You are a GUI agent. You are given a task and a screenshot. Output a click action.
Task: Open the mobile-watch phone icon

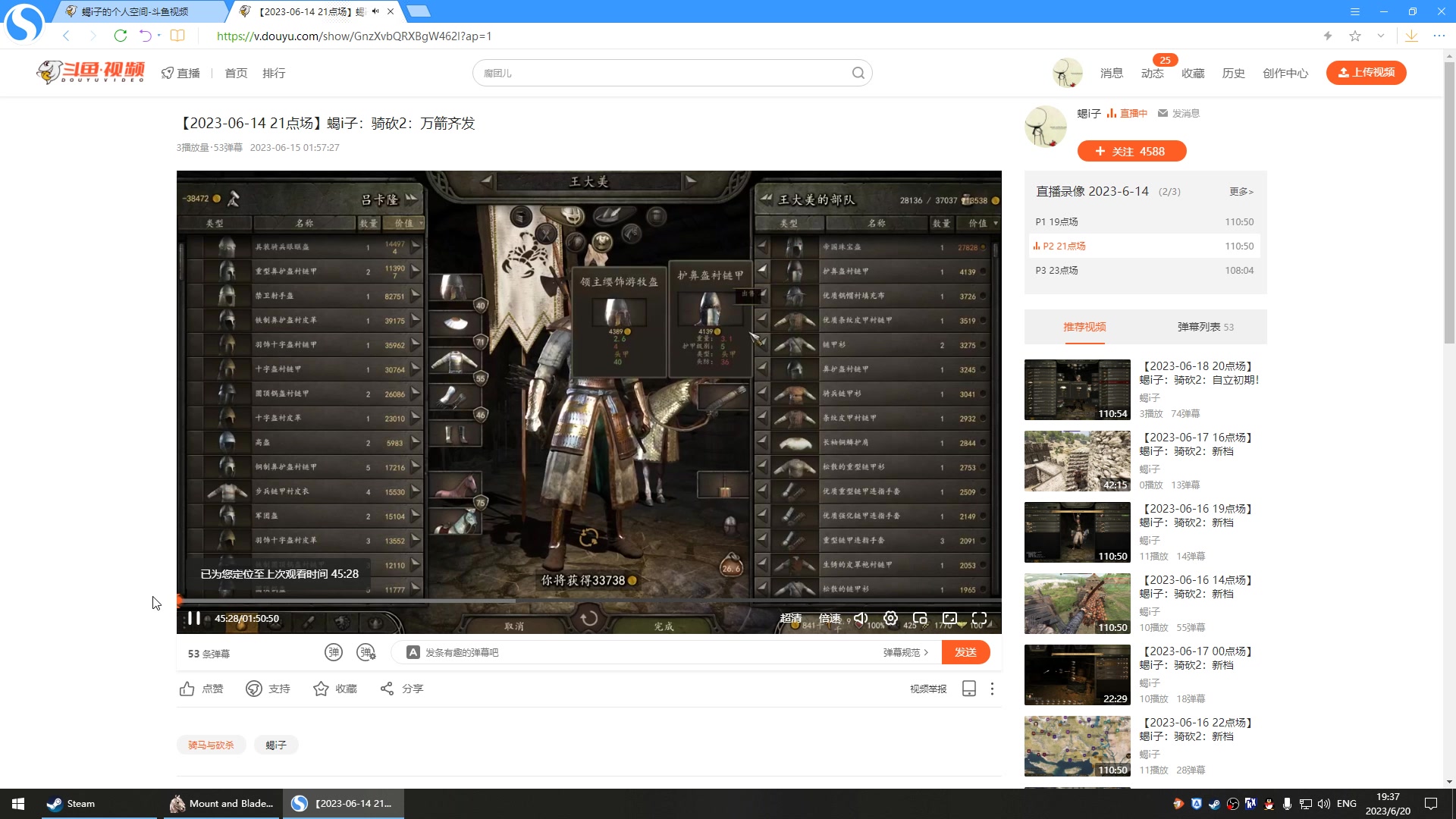(x=968, y=689)
